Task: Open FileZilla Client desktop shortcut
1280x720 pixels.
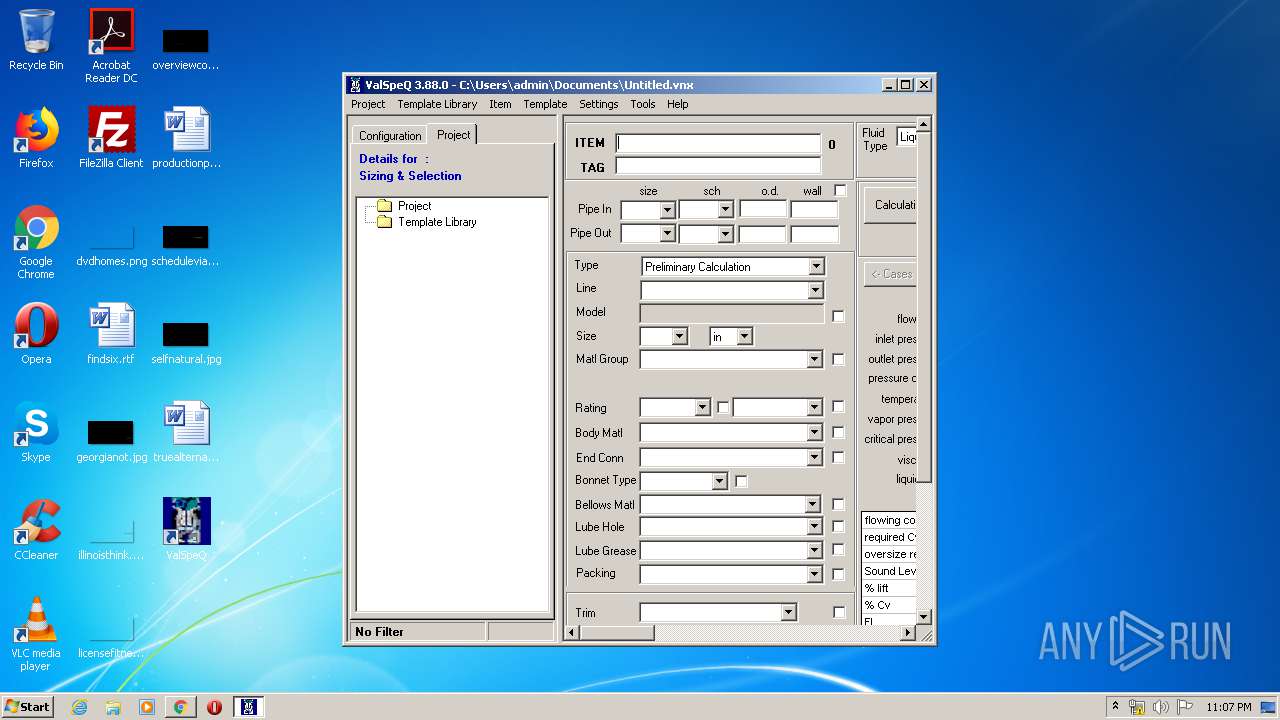Action: pos(111,138)
